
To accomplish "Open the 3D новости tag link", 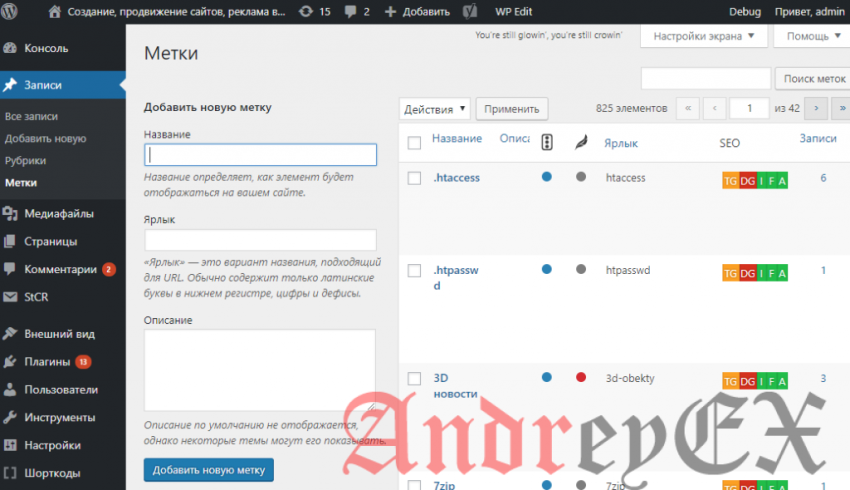I will click(455, 386).
